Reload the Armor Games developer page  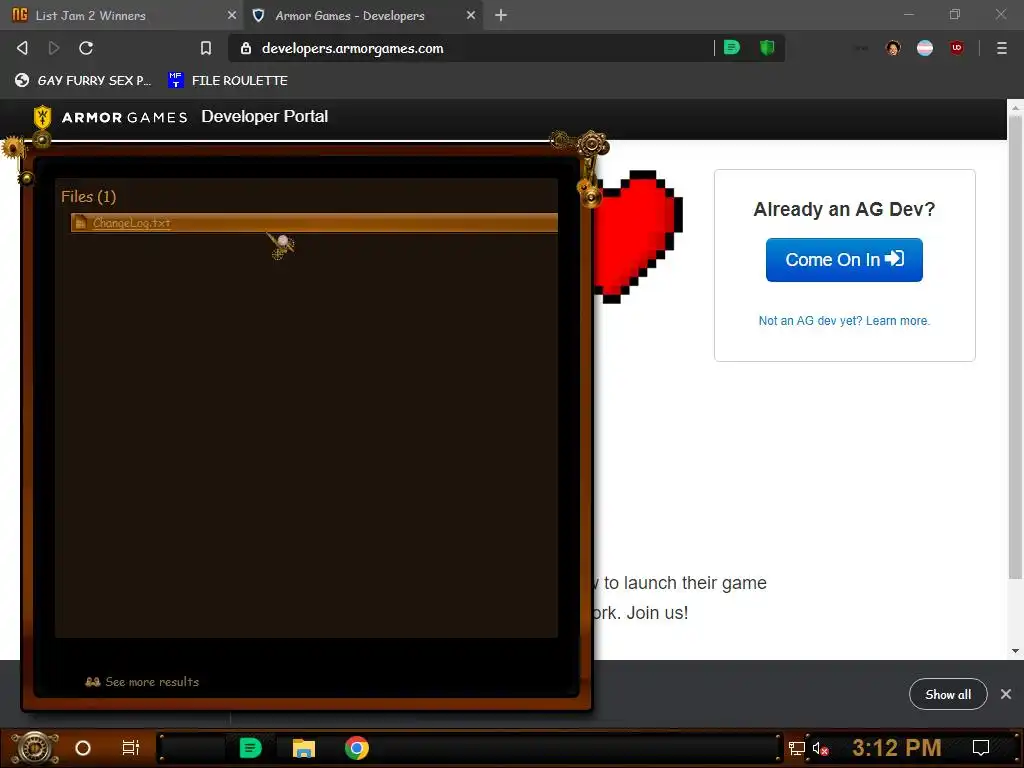86,48
